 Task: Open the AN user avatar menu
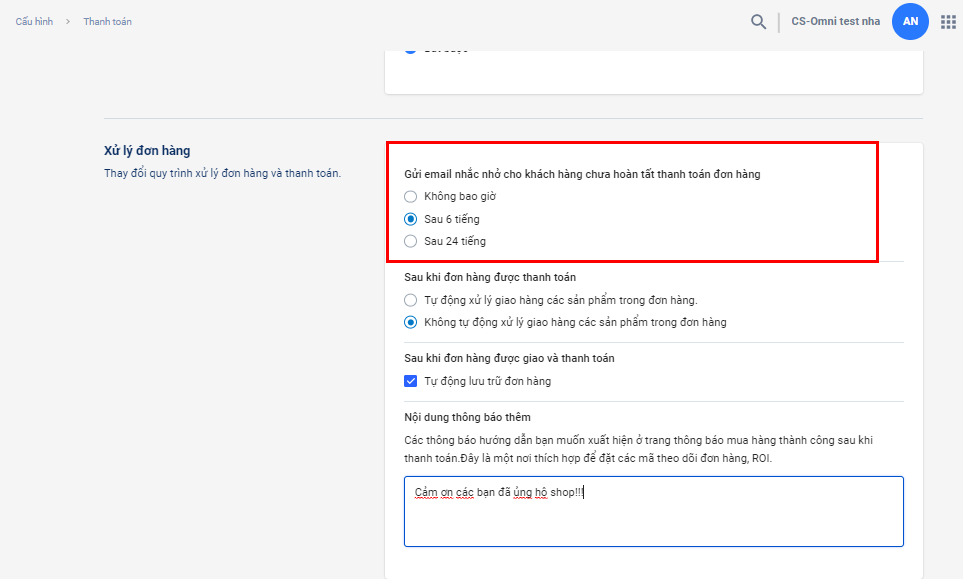pos(910,22)
